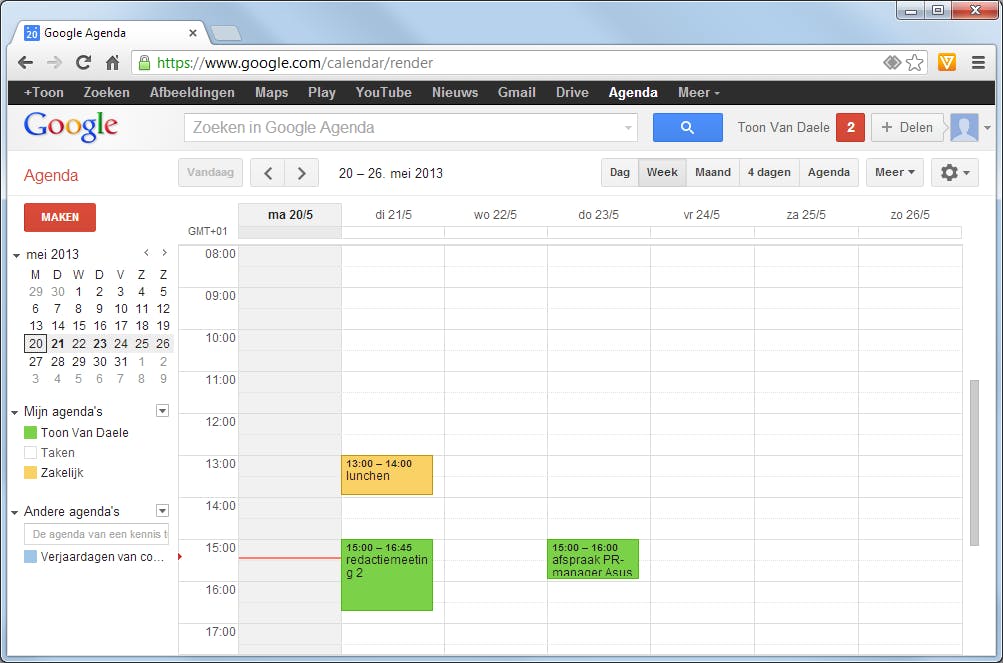Screen dimensions: 1003x663
Task: Click the add acquaintance's agenda field
Action: pyautogui.click(x=97, y=534)
